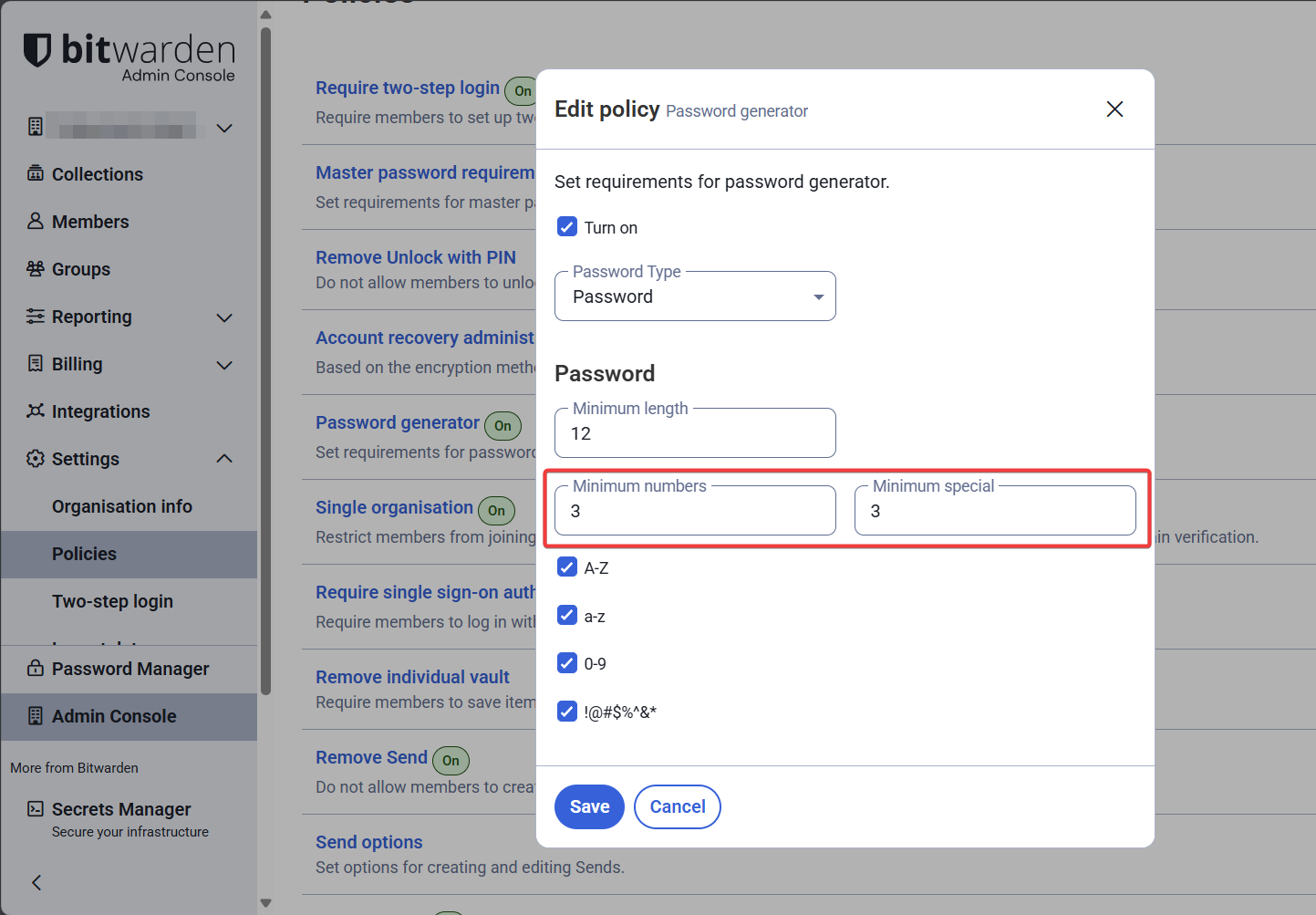Image resolution: width=1316 pixels, height=915 pixels.
Task: Select Policies under Settings
Action: coord(129,554)
